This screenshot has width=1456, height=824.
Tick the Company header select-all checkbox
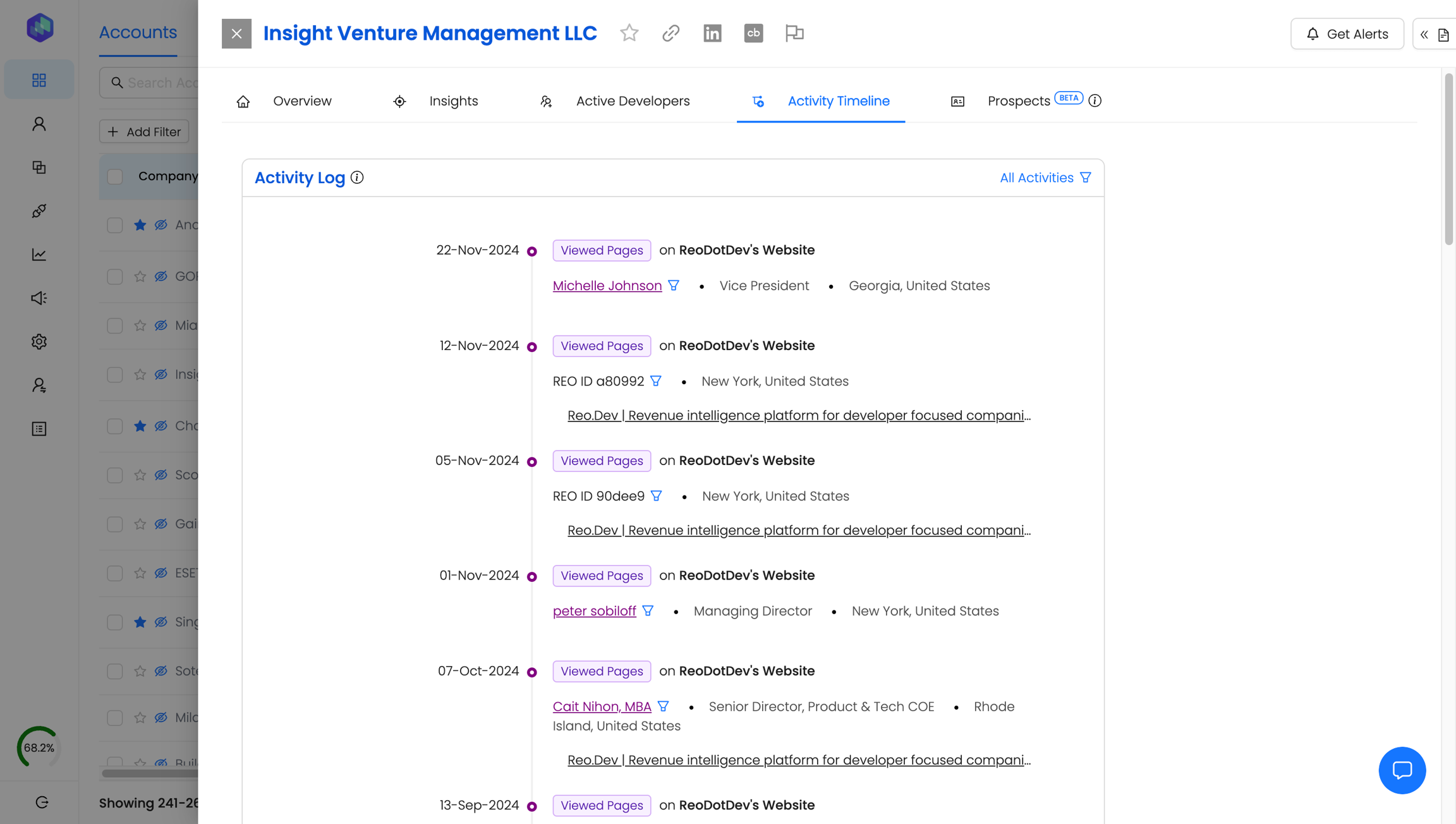(115, 176)
